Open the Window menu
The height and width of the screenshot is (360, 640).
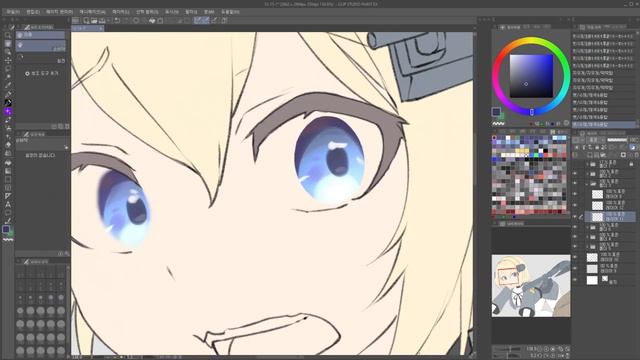[x=209, y=12]
